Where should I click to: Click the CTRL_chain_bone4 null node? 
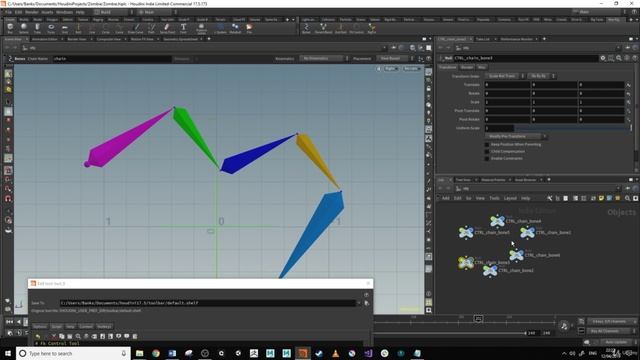[x=498, y=221]
